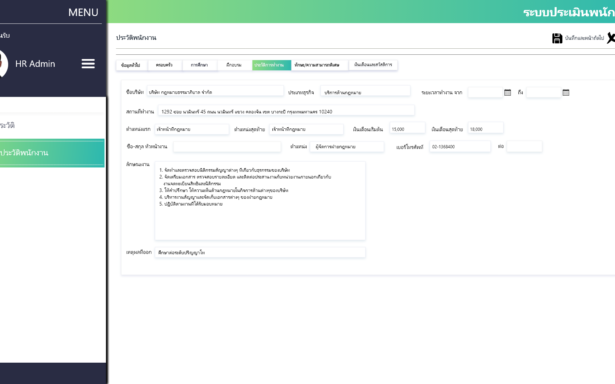Viewport: 615px width, 384px height.
Task: Switch to the ครอบครัว (family) tab
Action: [164, 65]
